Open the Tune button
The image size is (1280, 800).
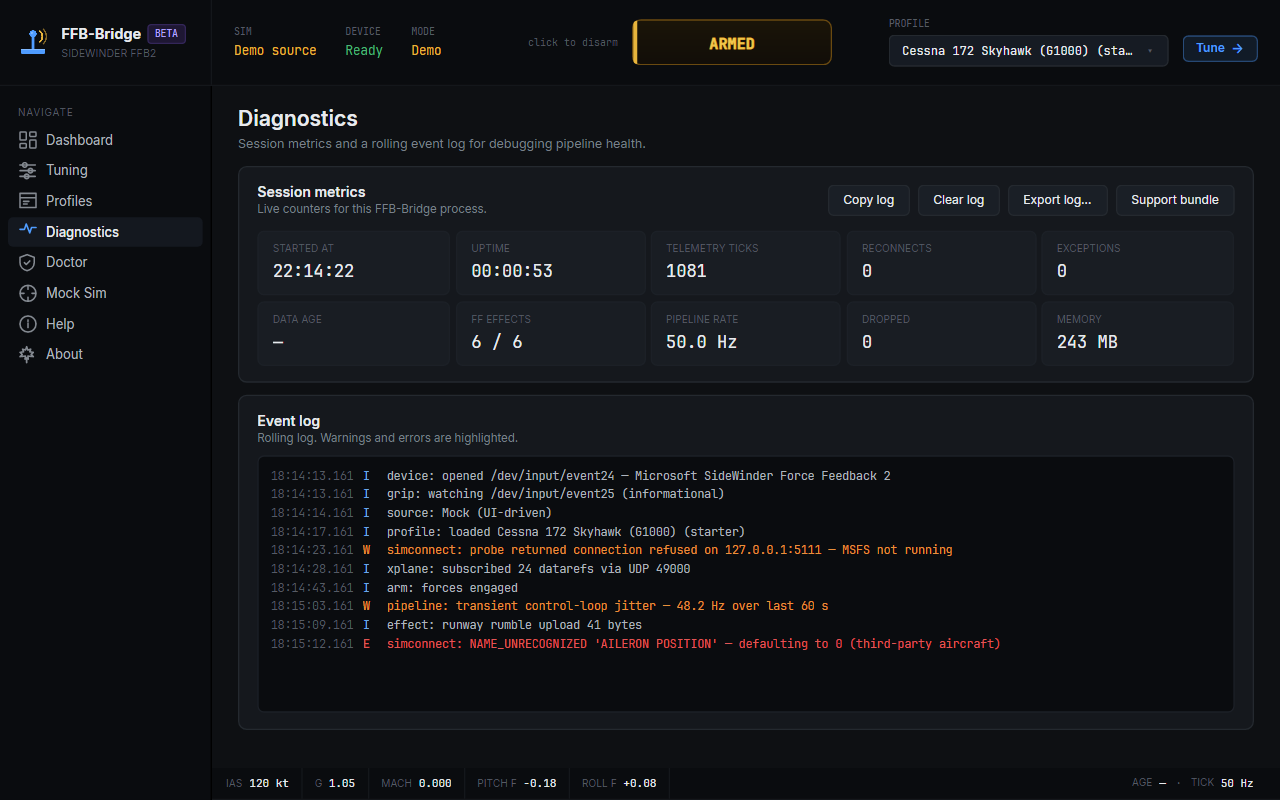1220,48
